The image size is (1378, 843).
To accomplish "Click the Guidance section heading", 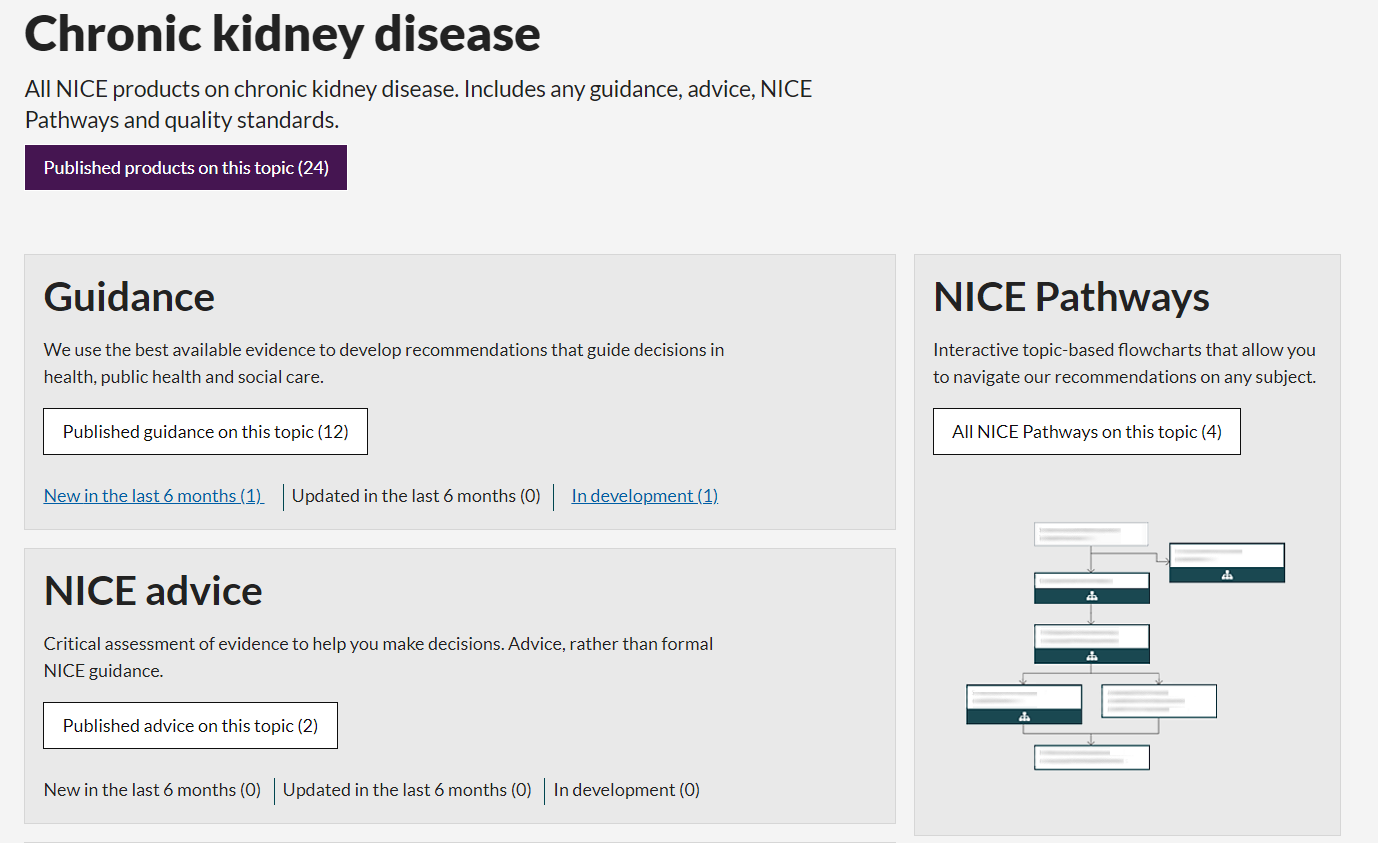I will [x=129, y=297].
